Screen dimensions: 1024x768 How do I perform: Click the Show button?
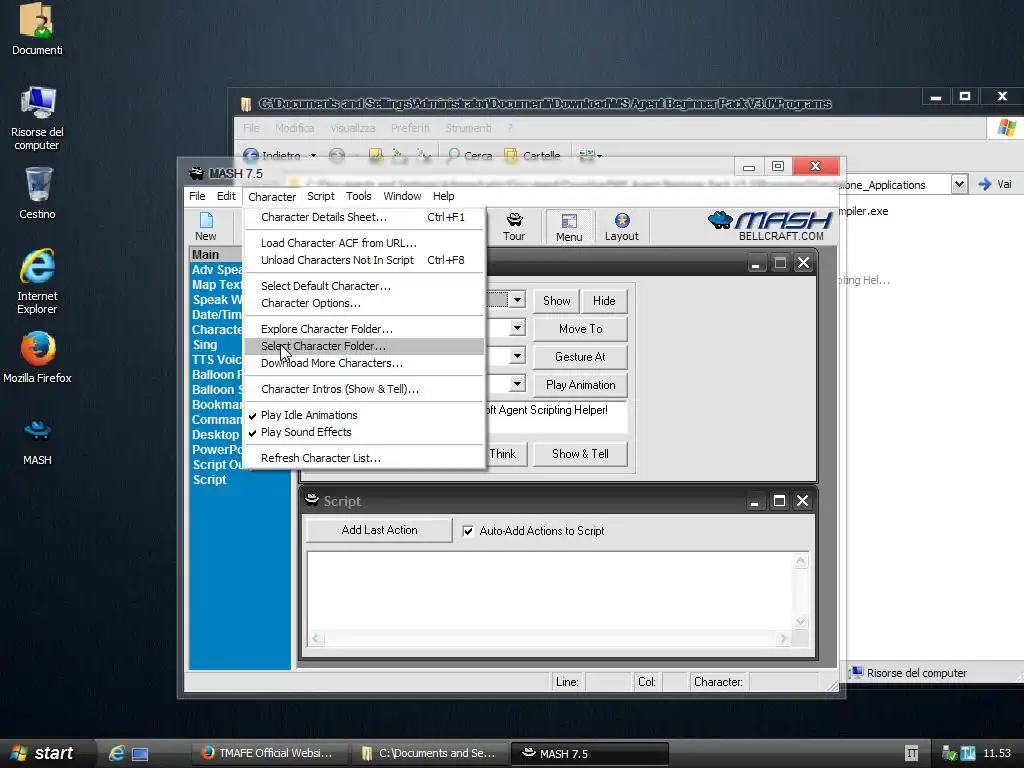coord(556,300)
